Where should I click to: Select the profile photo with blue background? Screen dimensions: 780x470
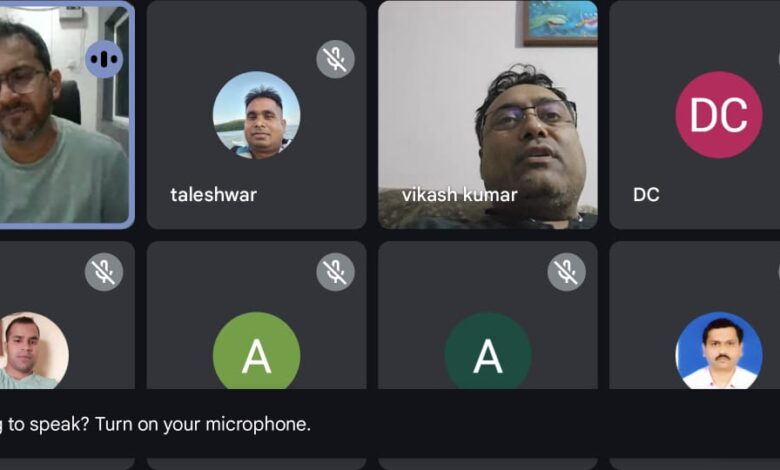coord(719,351)
